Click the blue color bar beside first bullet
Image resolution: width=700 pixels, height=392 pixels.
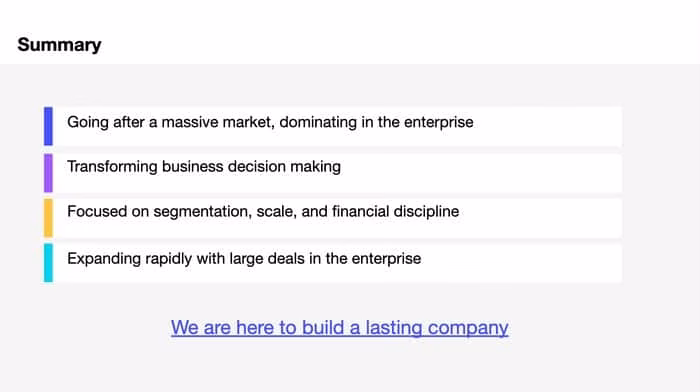48,126
